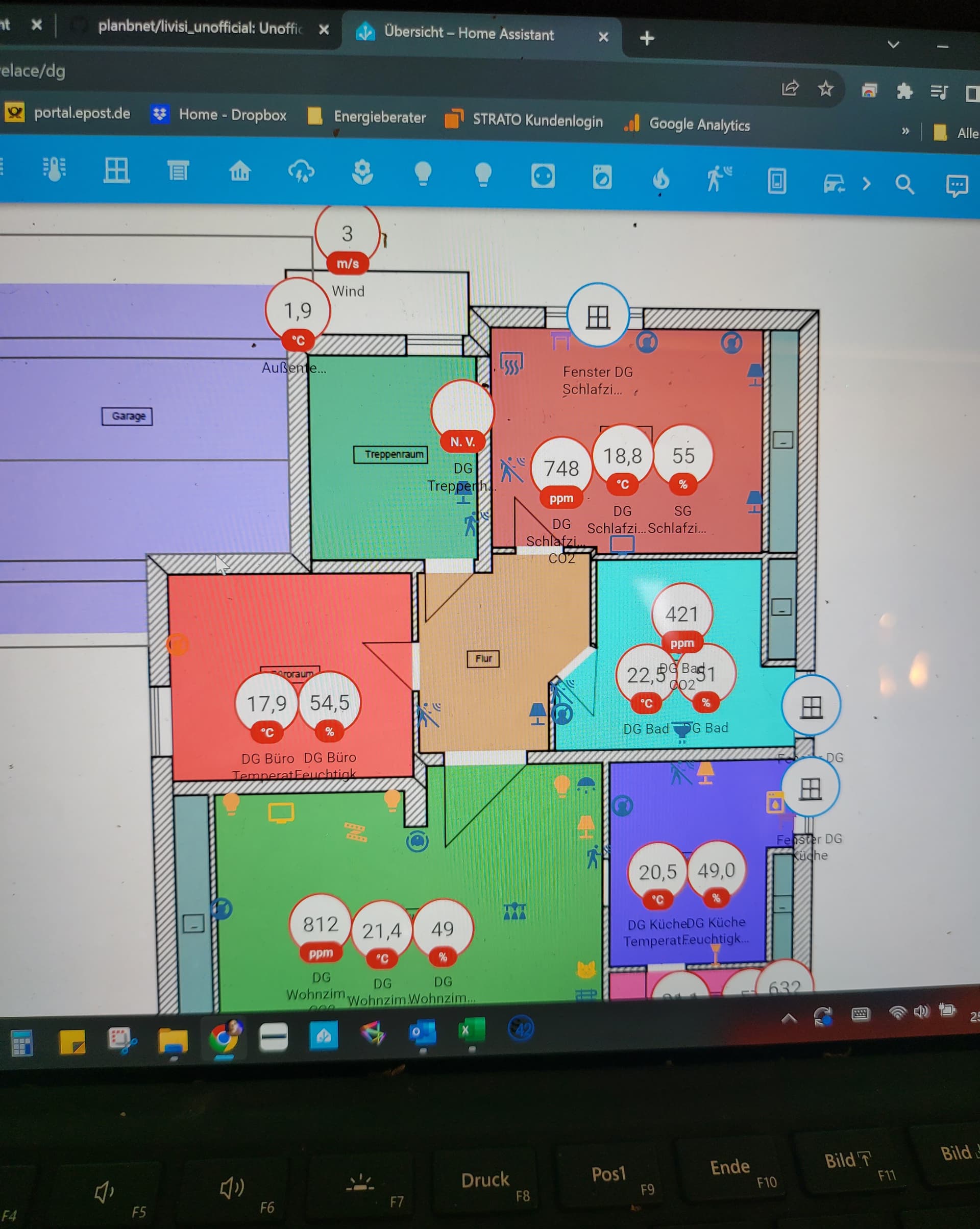Bookmark this page with star icon
This screenshot has height=1229, width=980.
[x=825, y=88]
